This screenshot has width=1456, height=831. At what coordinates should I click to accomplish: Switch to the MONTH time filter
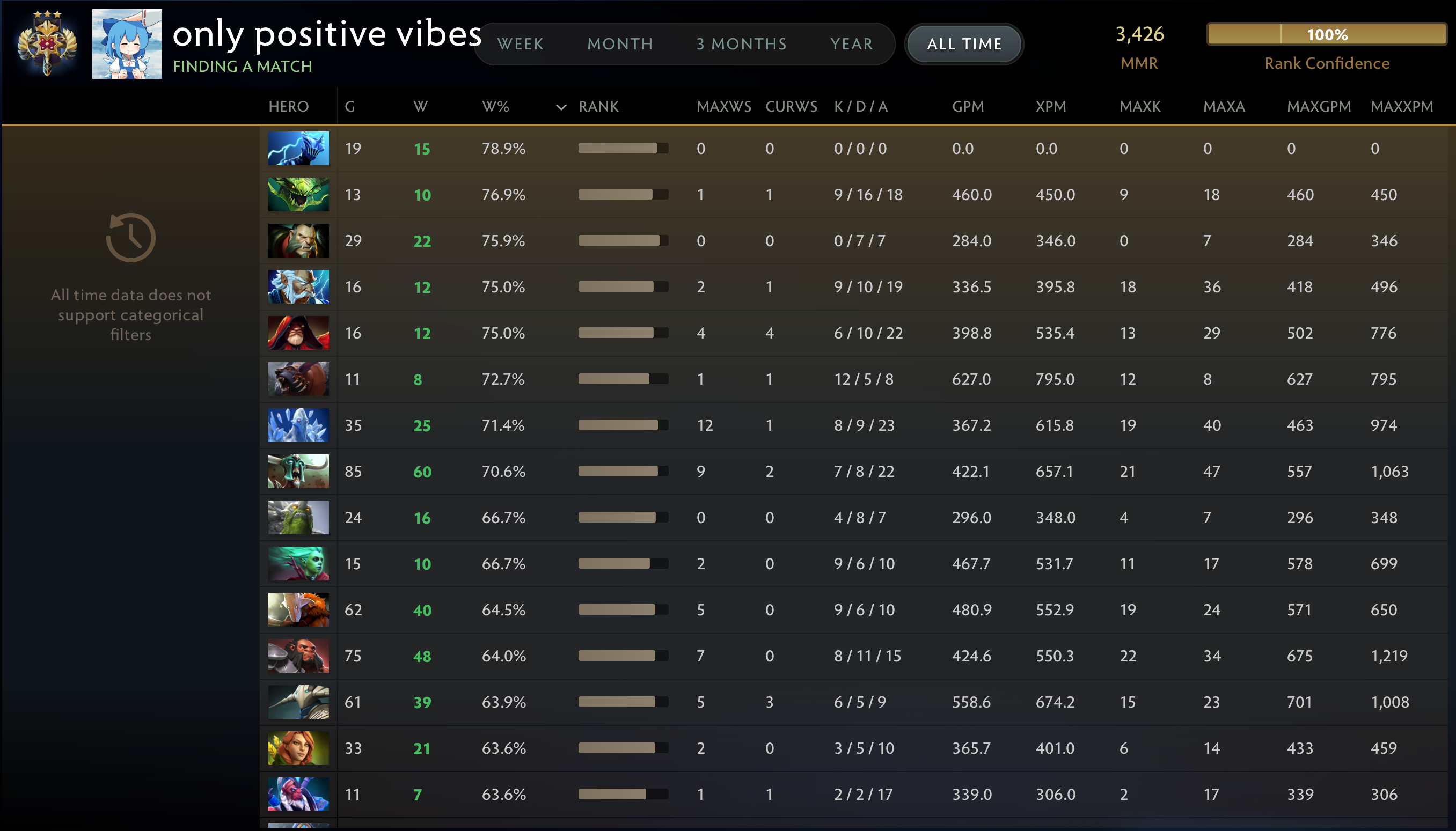pyautogui.click(x=620, y=44)
